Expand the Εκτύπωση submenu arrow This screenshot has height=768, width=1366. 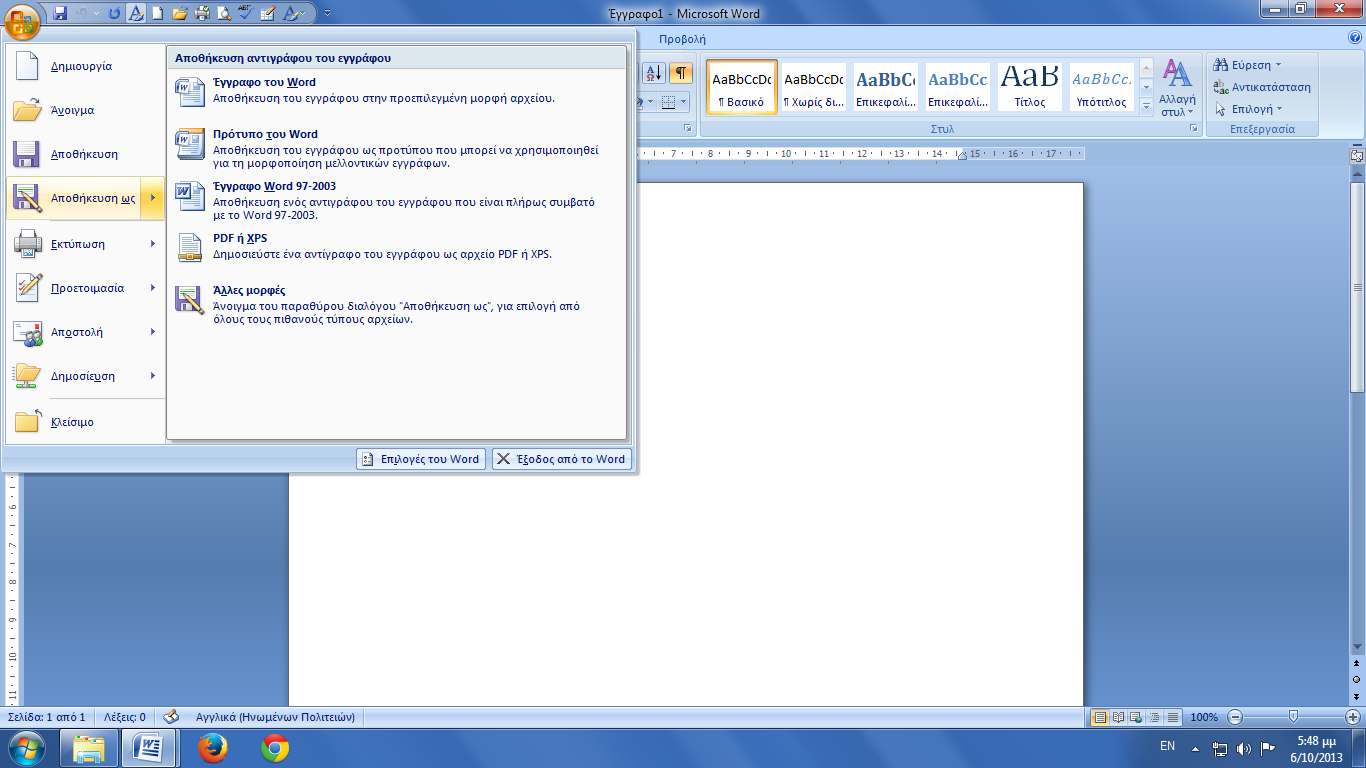click(153, 244)
